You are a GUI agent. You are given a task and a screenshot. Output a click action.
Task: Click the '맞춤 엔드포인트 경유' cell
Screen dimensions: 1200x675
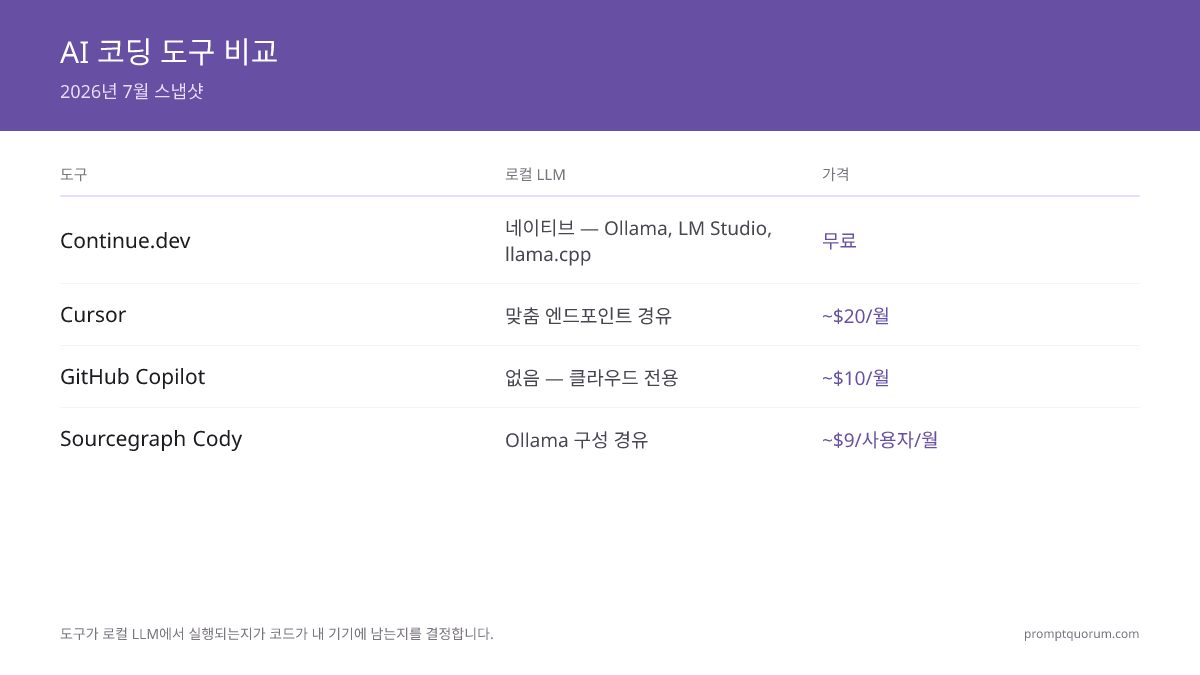click(x=588, y=316)
